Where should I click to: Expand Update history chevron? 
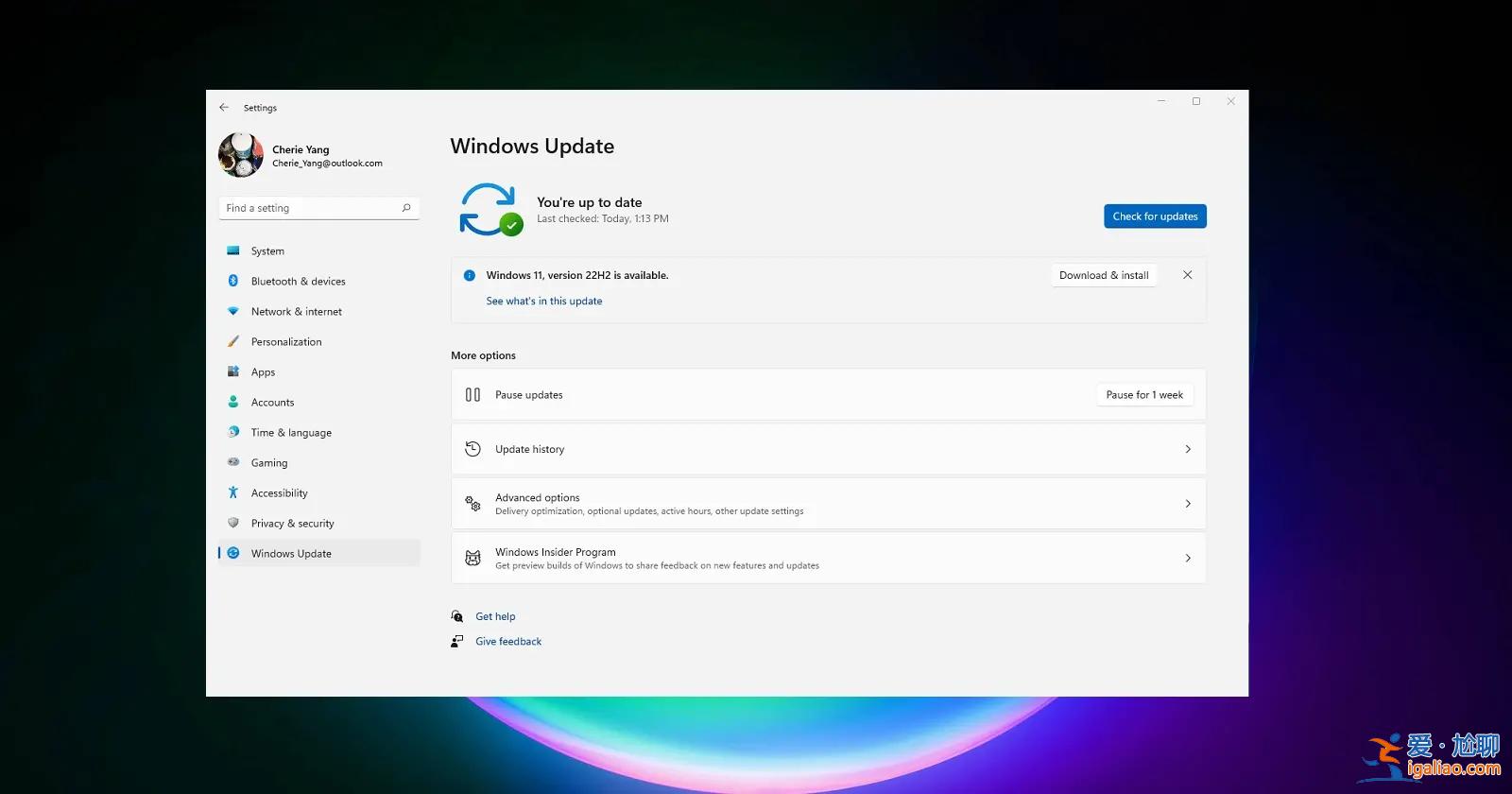[x=1188, y=449]
